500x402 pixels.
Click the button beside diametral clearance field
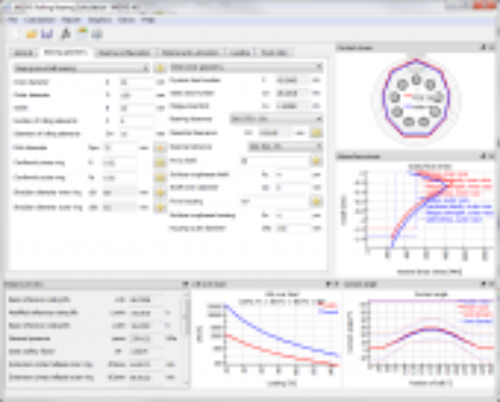(316, 133)
